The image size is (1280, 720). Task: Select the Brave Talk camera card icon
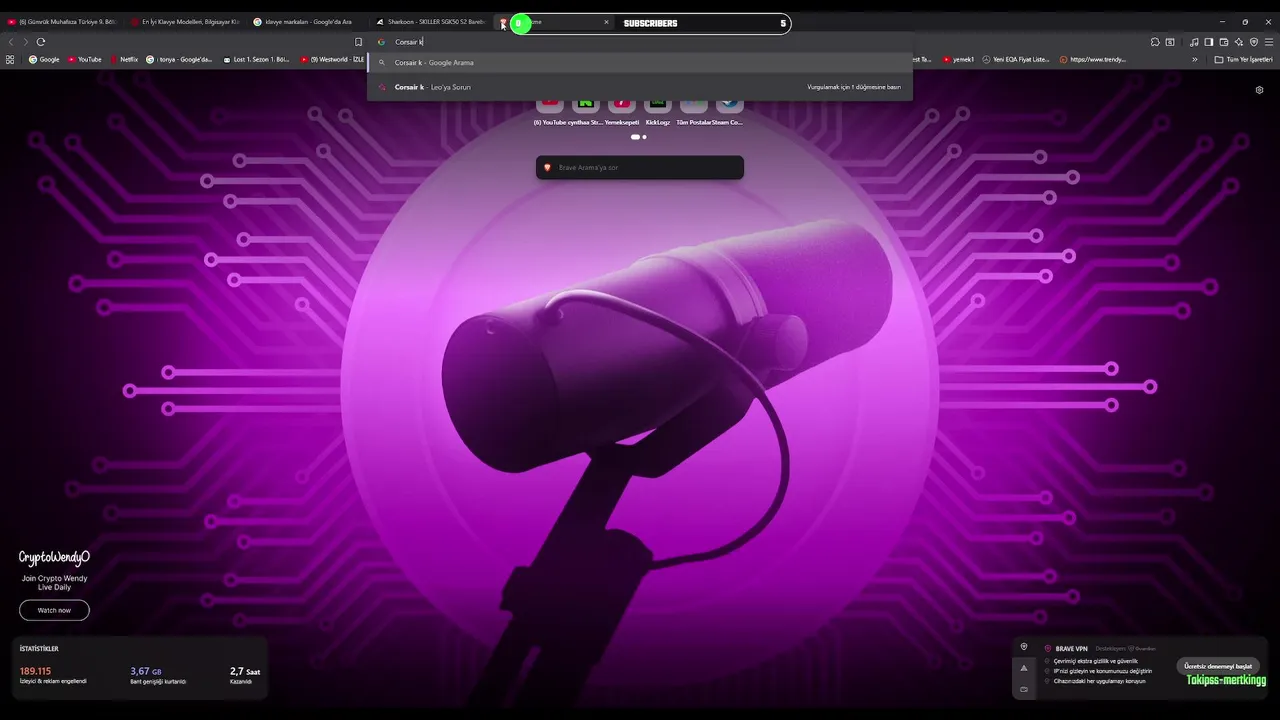(x=1023, y=689)
